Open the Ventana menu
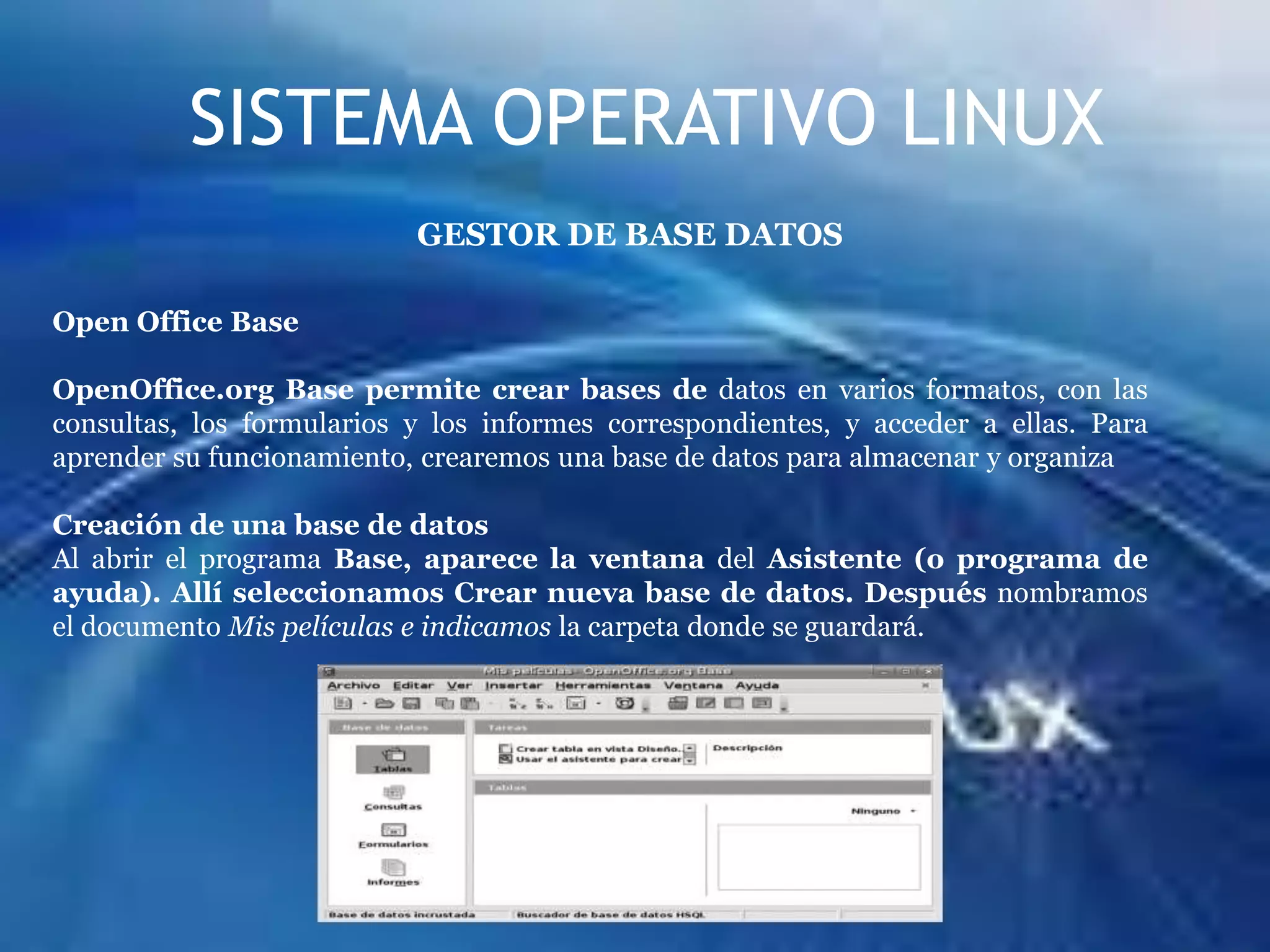 (693, 685)
